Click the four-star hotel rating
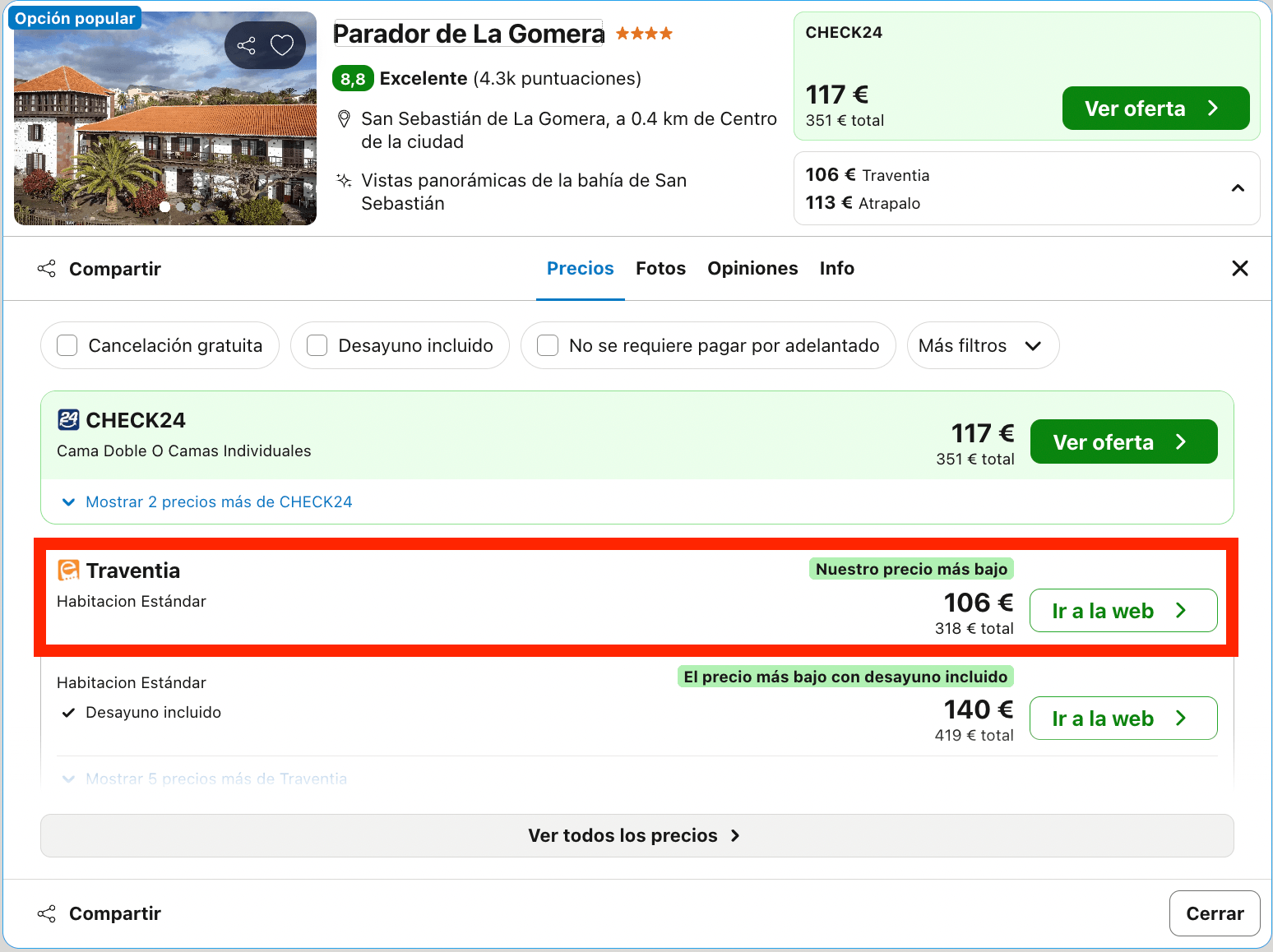Viewport: 1273px width, 952px height. pos(644,34)
